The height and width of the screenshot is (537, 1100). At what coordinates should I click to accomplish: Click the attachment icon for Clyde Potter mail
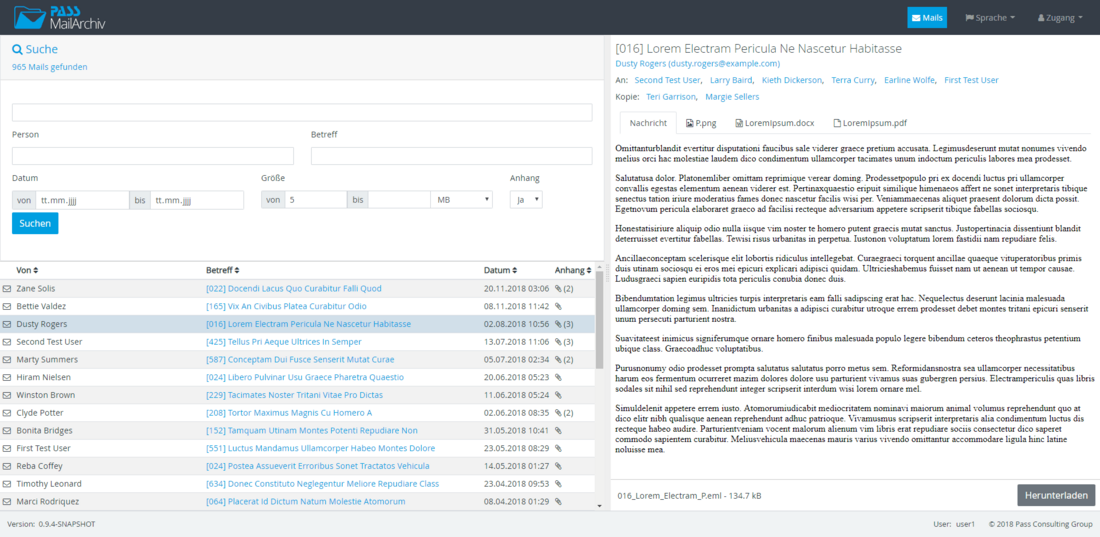click(559, 412)
